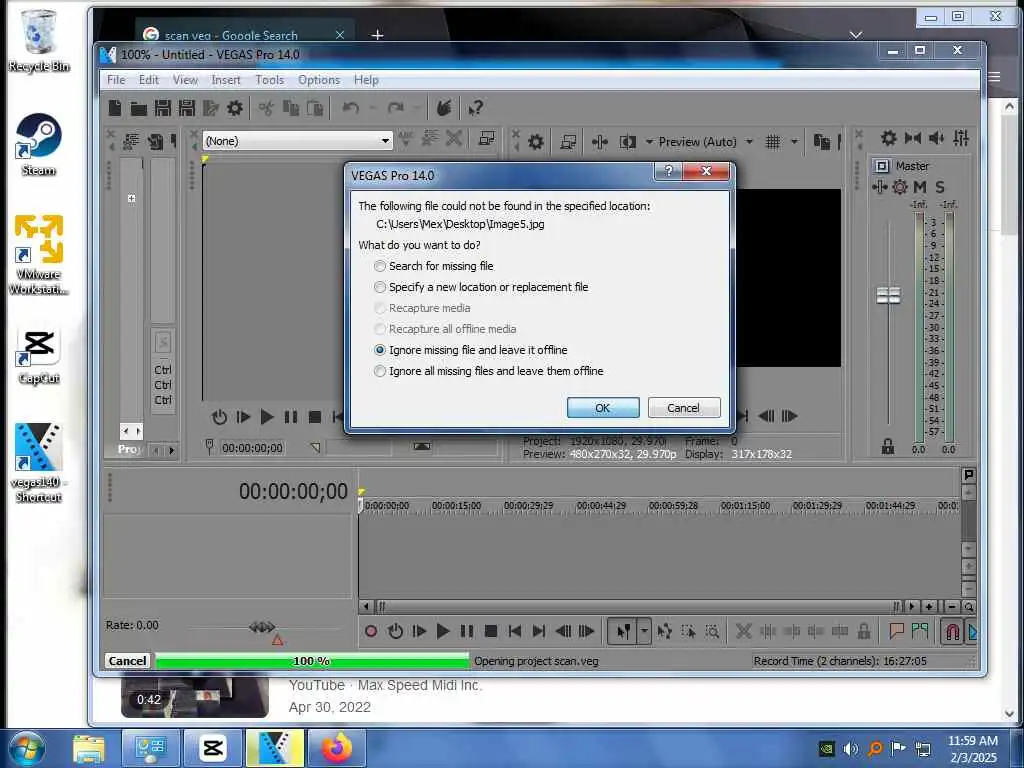Select the Normal Edit tool
Screen dimensions: 1024x768
click(x=623, y=631)
